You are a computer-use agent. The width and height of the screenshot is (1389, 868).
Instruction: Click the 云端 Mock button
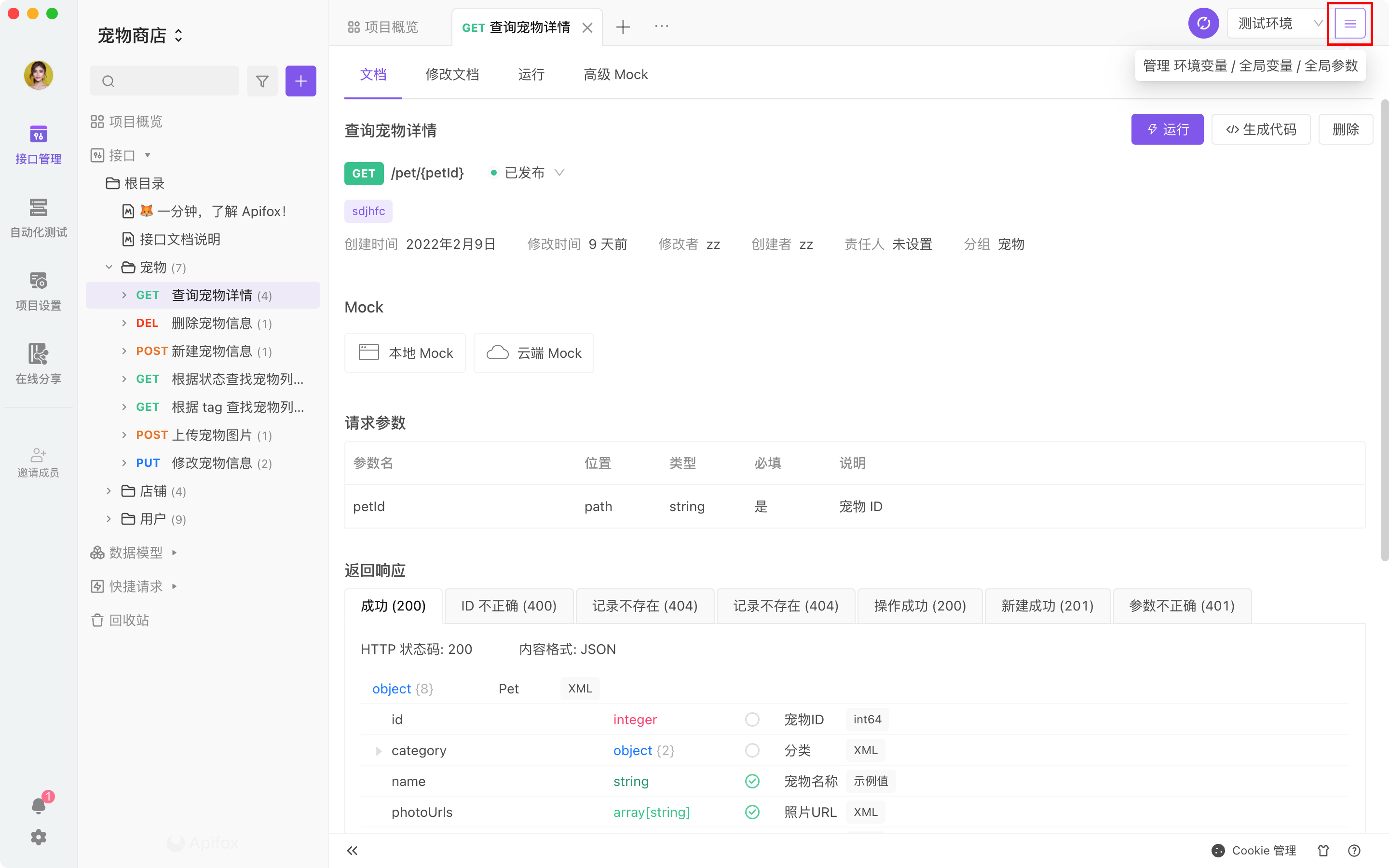534,353
